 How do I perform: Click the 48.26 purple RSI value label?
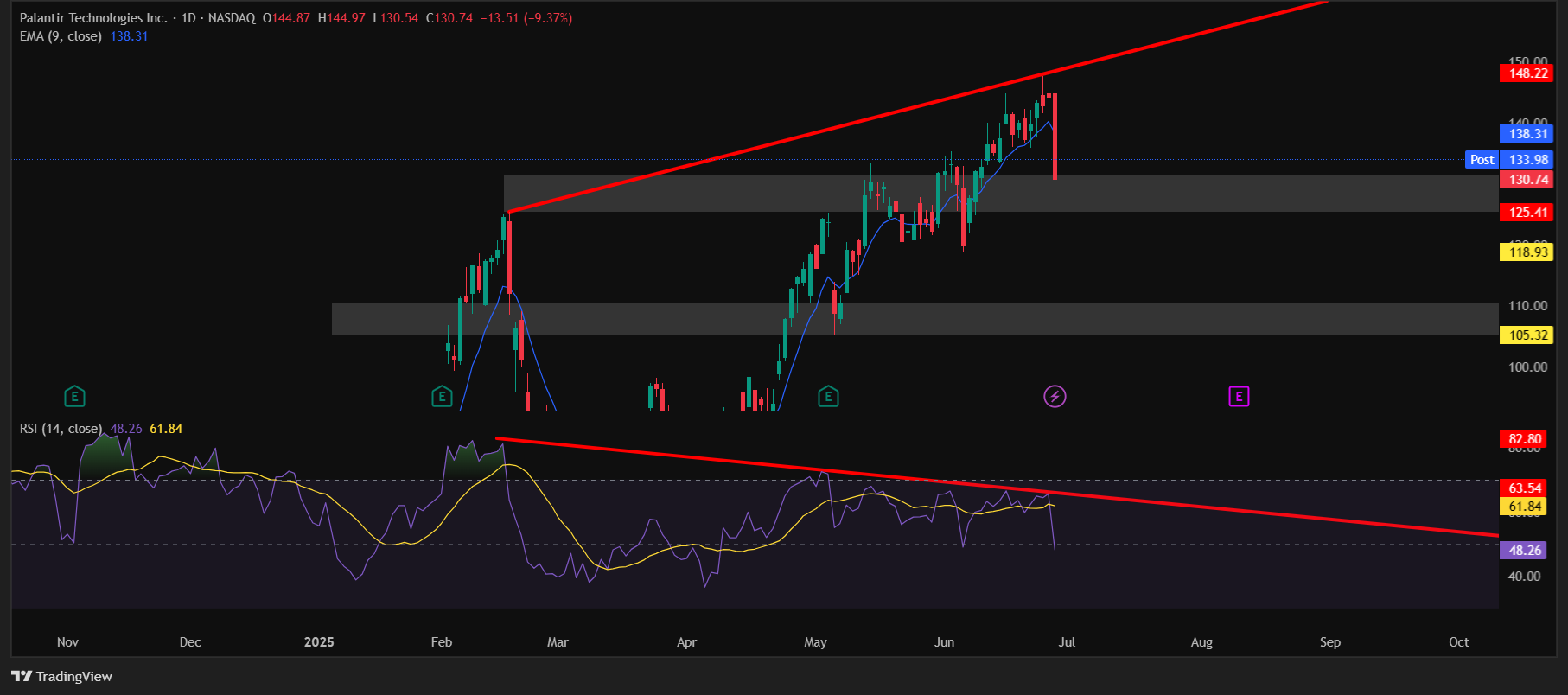point(1524,551)
